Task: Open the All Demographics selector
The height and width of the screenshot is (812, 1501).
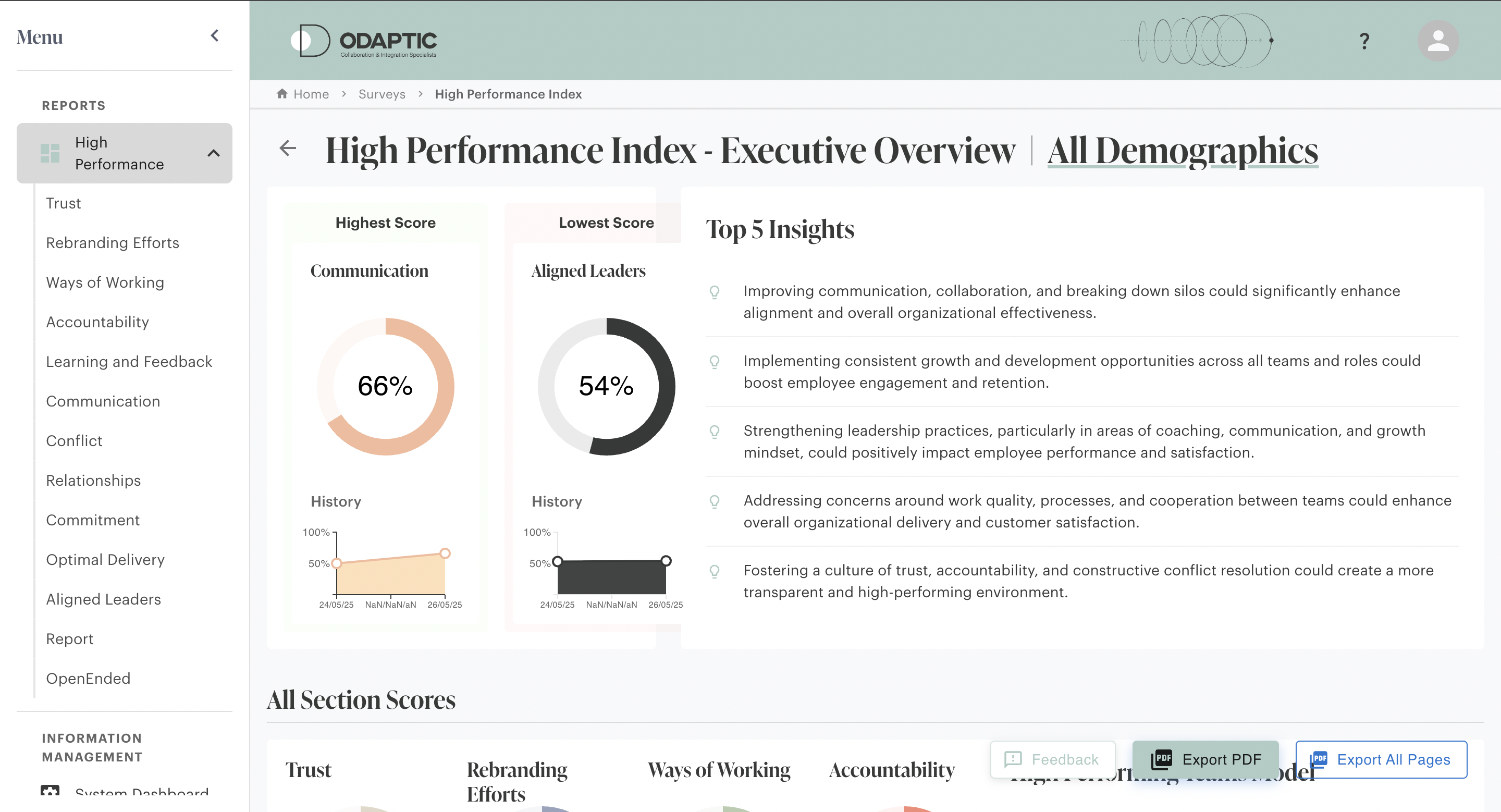Action: point(1182,151)
